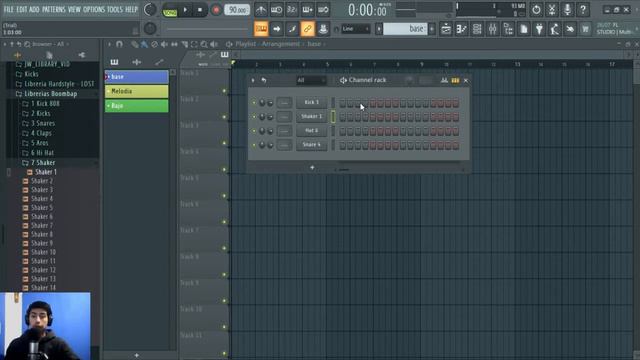
Task: Open the metronome toggle in the top toolbar
Action: (x=261, y=9)
